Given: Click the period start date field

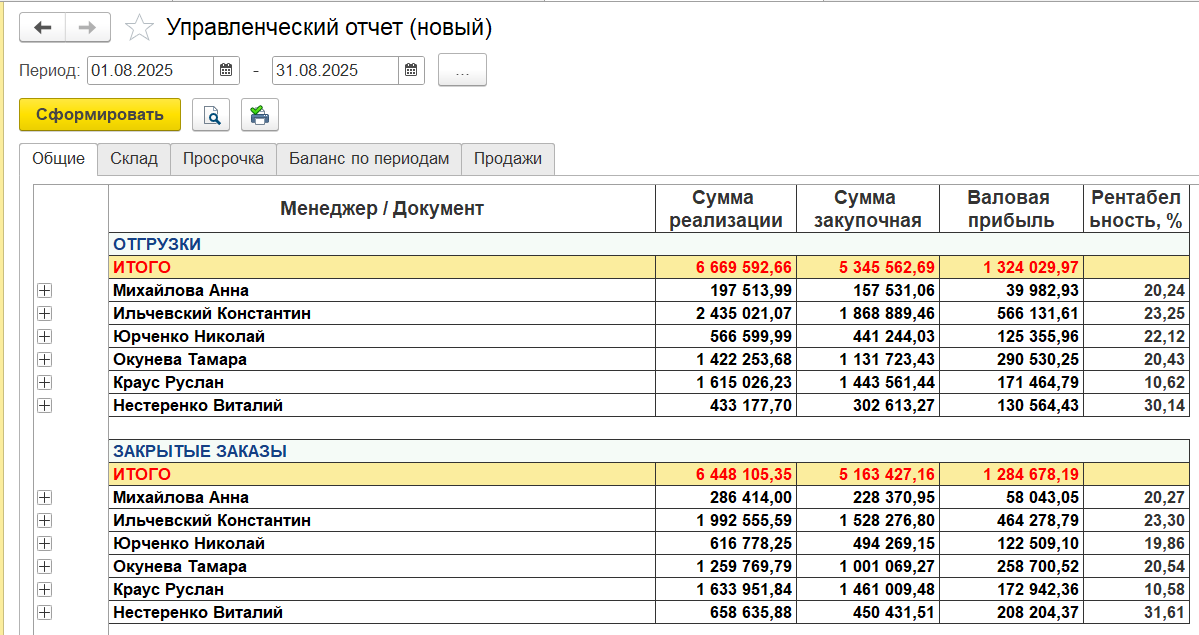Looking at the screenshot, I should point(150,70).
